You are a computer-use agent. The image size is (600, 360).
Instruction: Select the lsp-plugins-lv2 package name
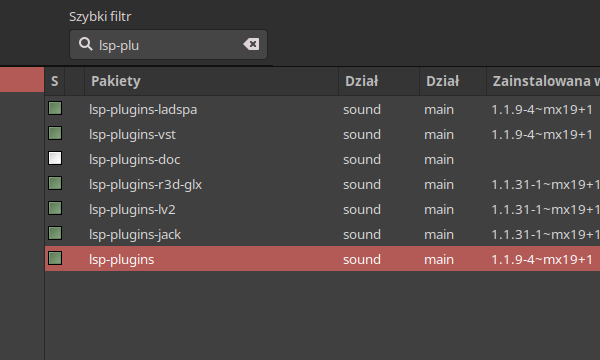pyautogui.click(x=132, y=210)
